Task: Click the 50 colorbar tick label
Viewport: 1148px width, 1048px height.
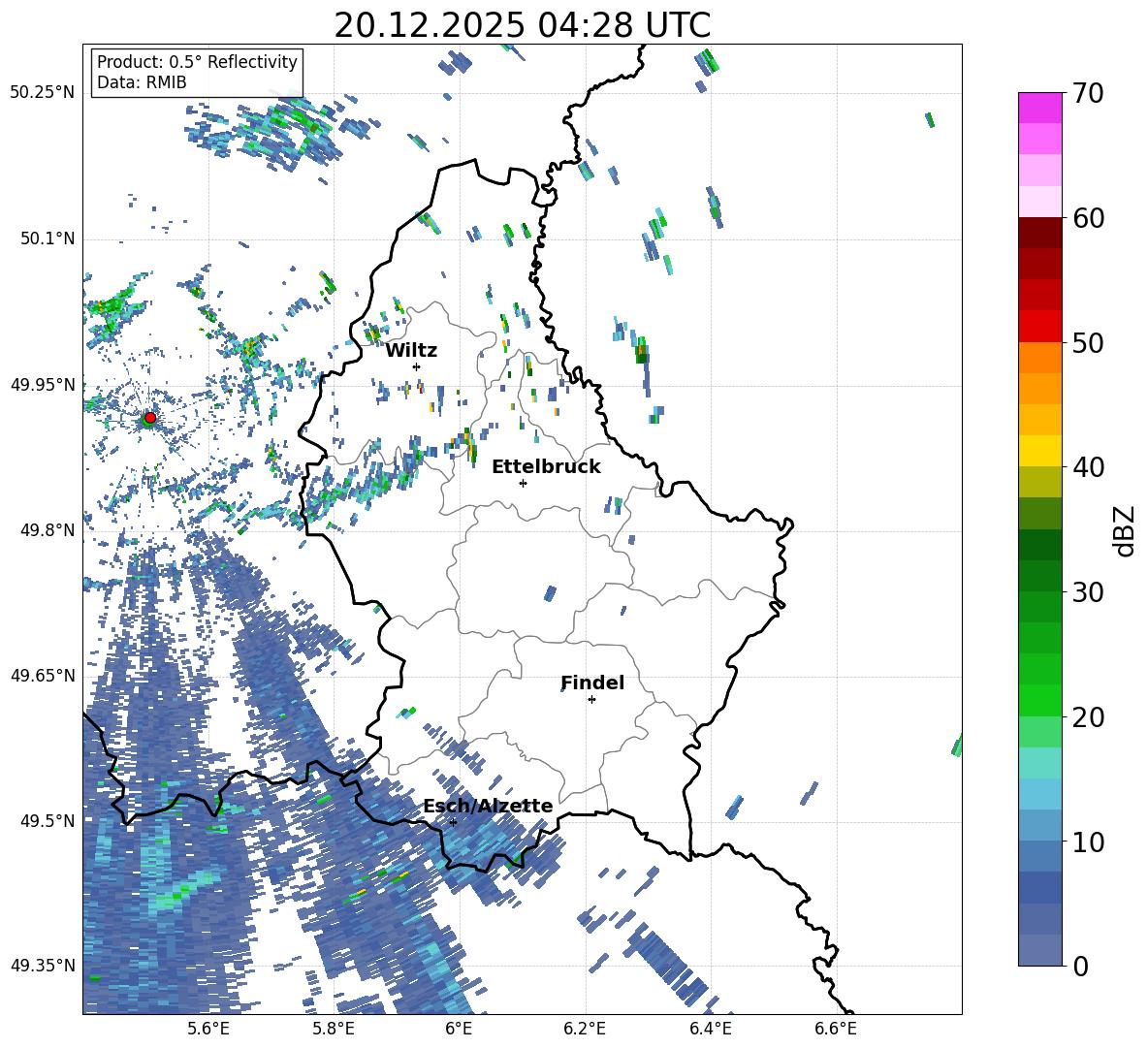Action: click(1088, 342)
